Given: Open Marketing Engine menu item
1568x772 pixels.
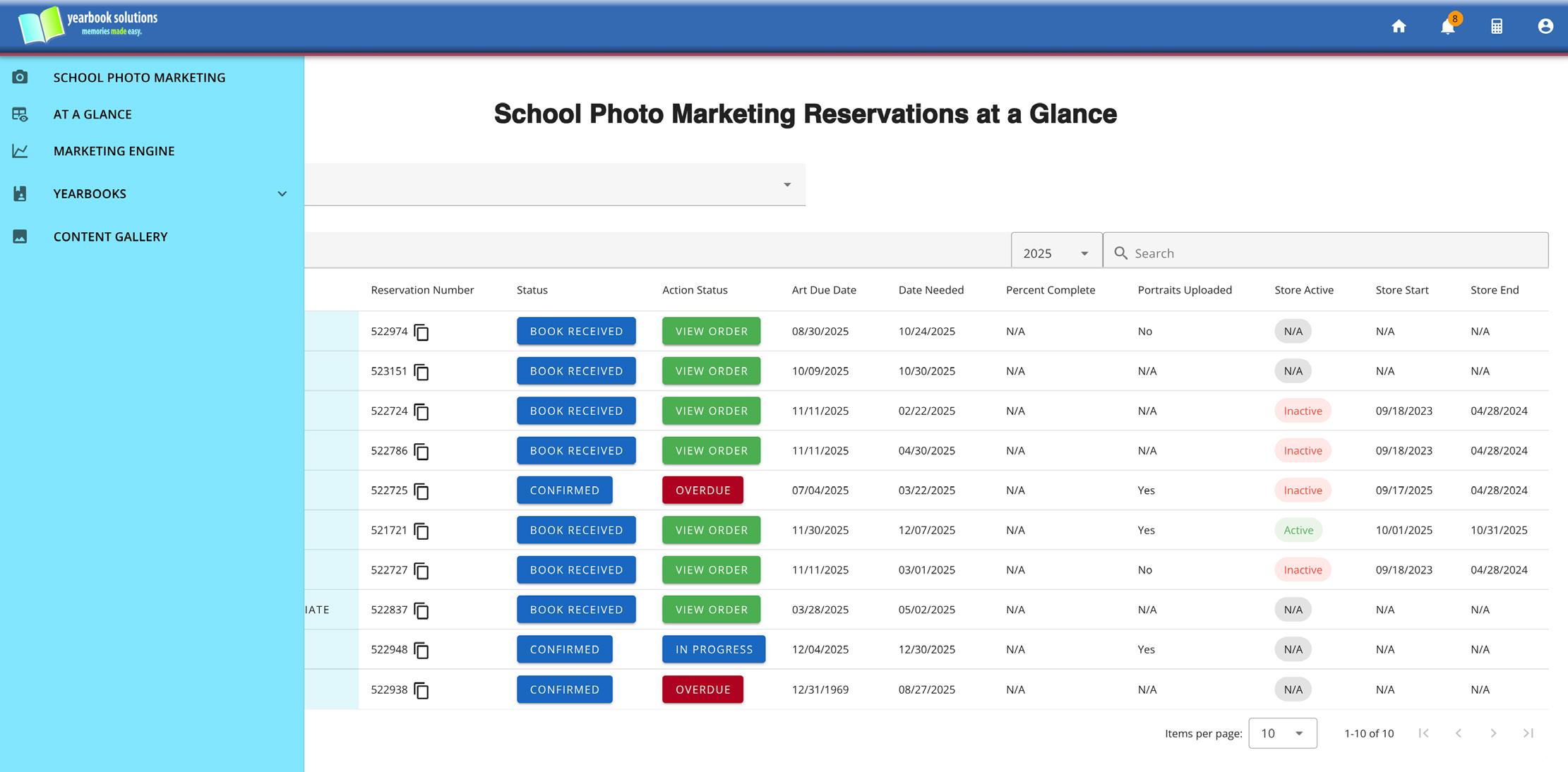Looking at the screenshot, I should pos(114,151).
